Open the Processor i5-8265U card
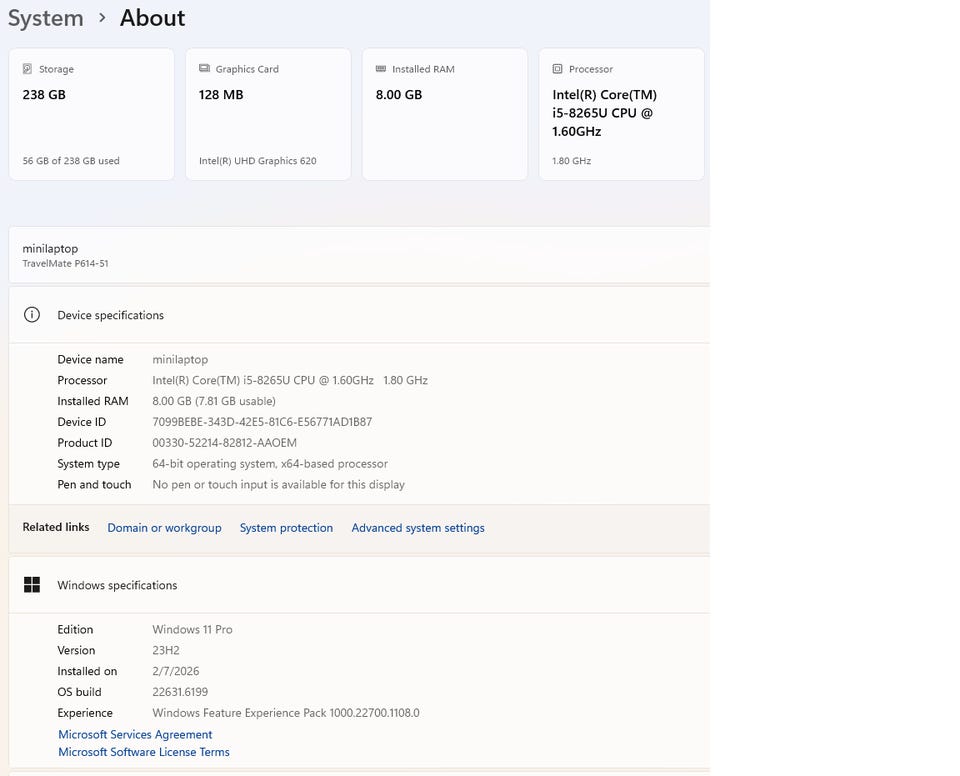The image size is (960, 776). [621, 115]
